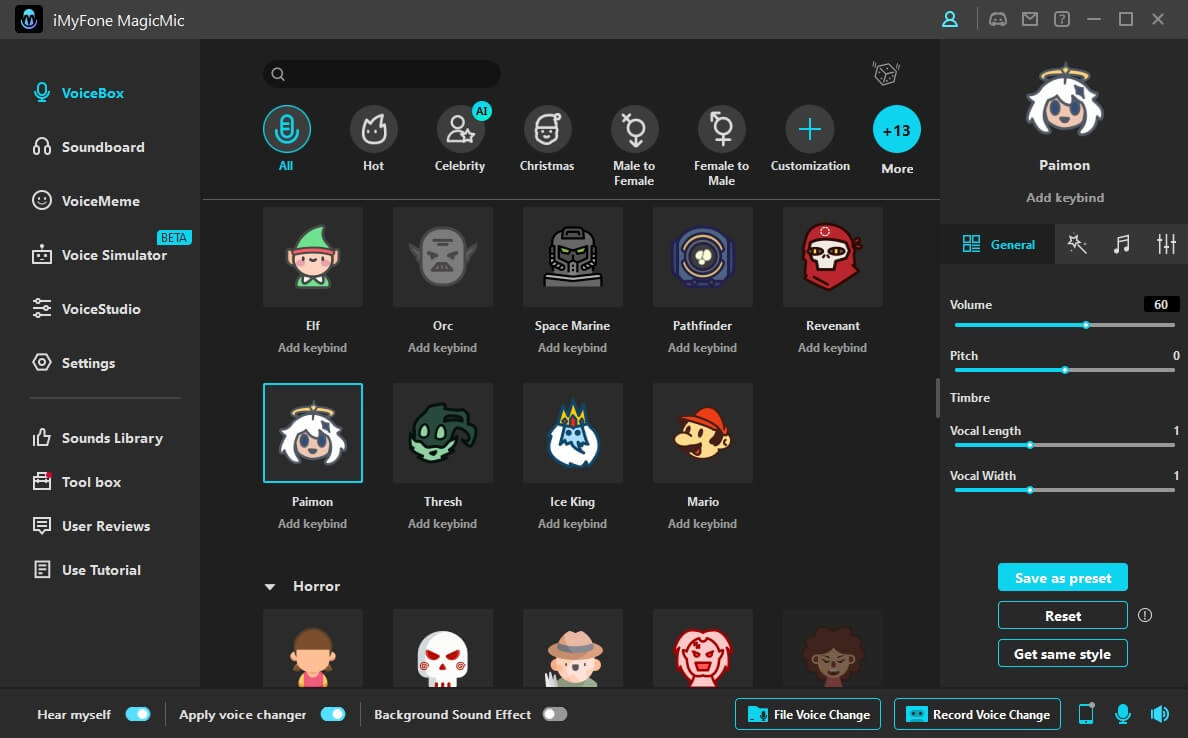This screenshot has width=1188, height=738.
Task: Adjust the Vocal Length slider
Action: point(1065,446)
